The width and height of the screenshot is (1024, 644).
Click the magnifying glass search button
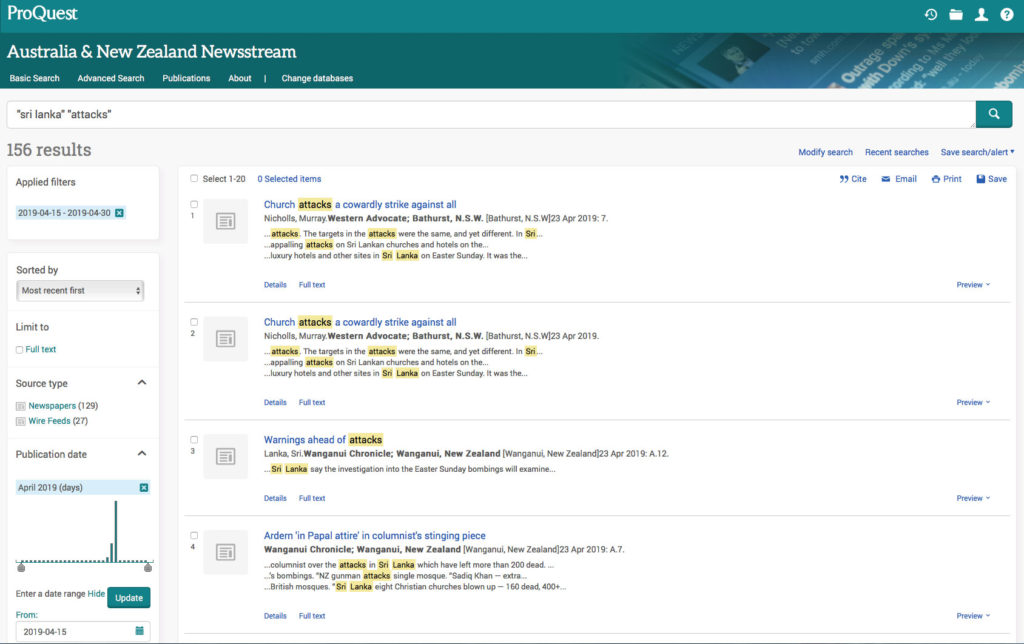(x=994, y=114)
